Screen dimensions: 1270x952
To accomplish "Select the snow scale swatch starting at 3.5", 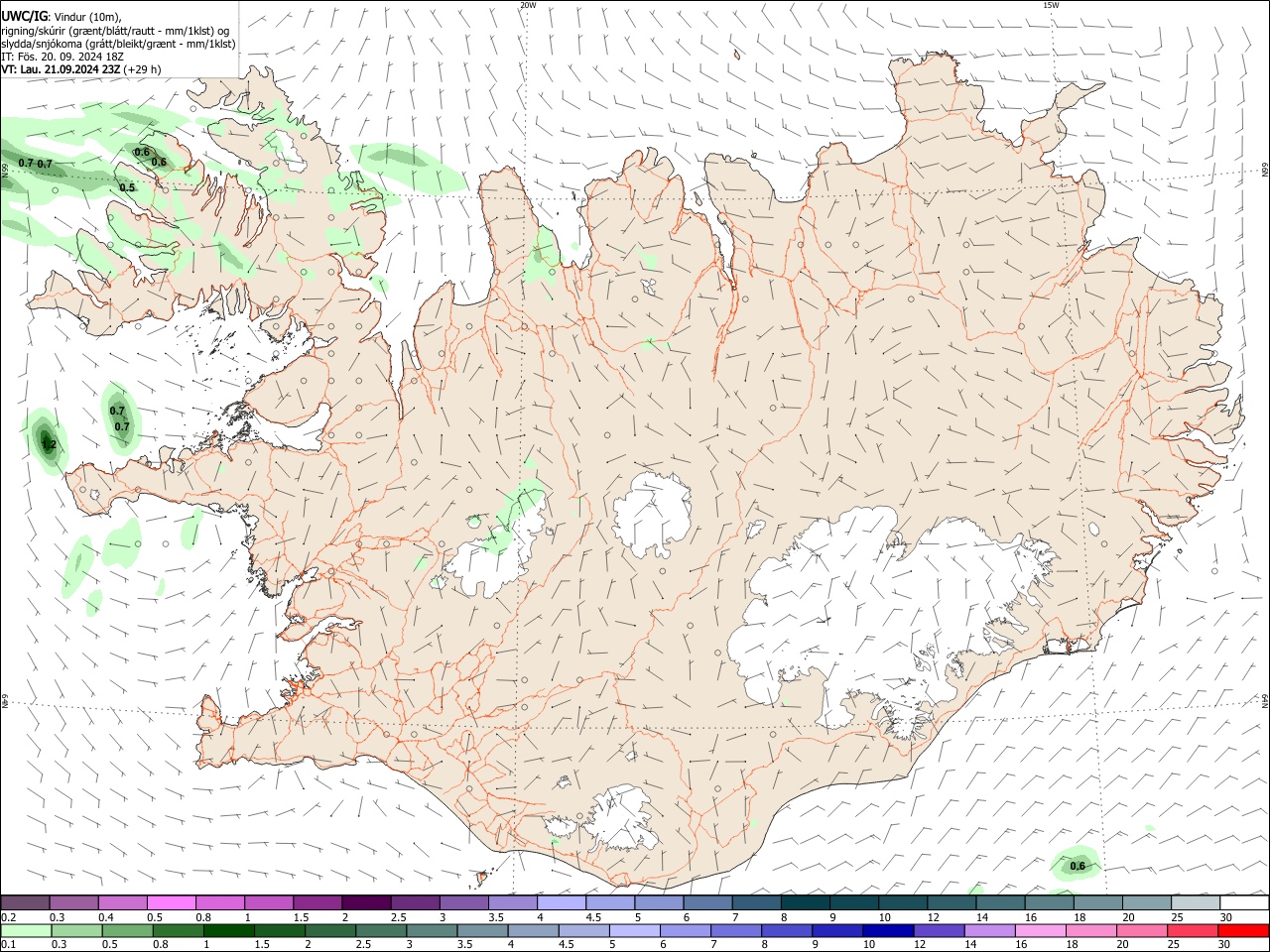I will (512, 902).
